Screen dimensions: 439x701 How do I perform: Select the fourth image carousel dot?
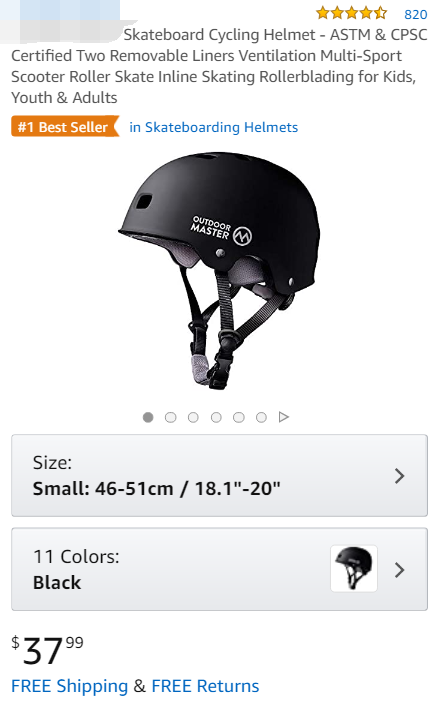pyautogui.click(x=216, y=417)
